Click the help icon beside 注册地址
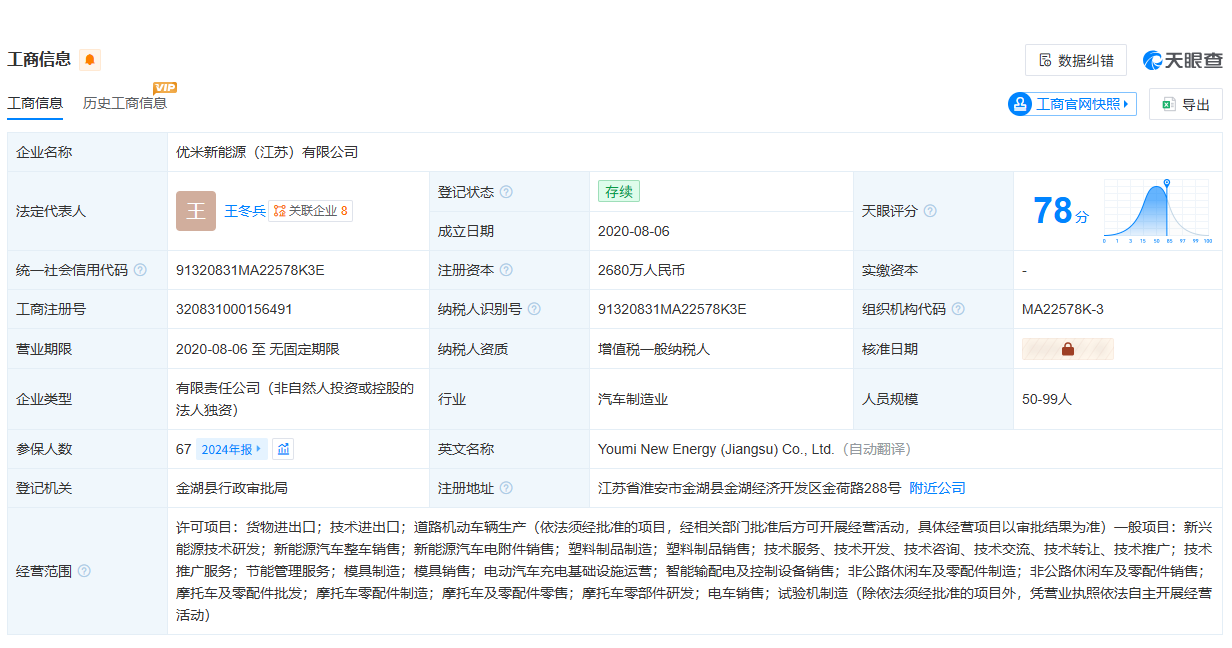 (x=506, y=488)
